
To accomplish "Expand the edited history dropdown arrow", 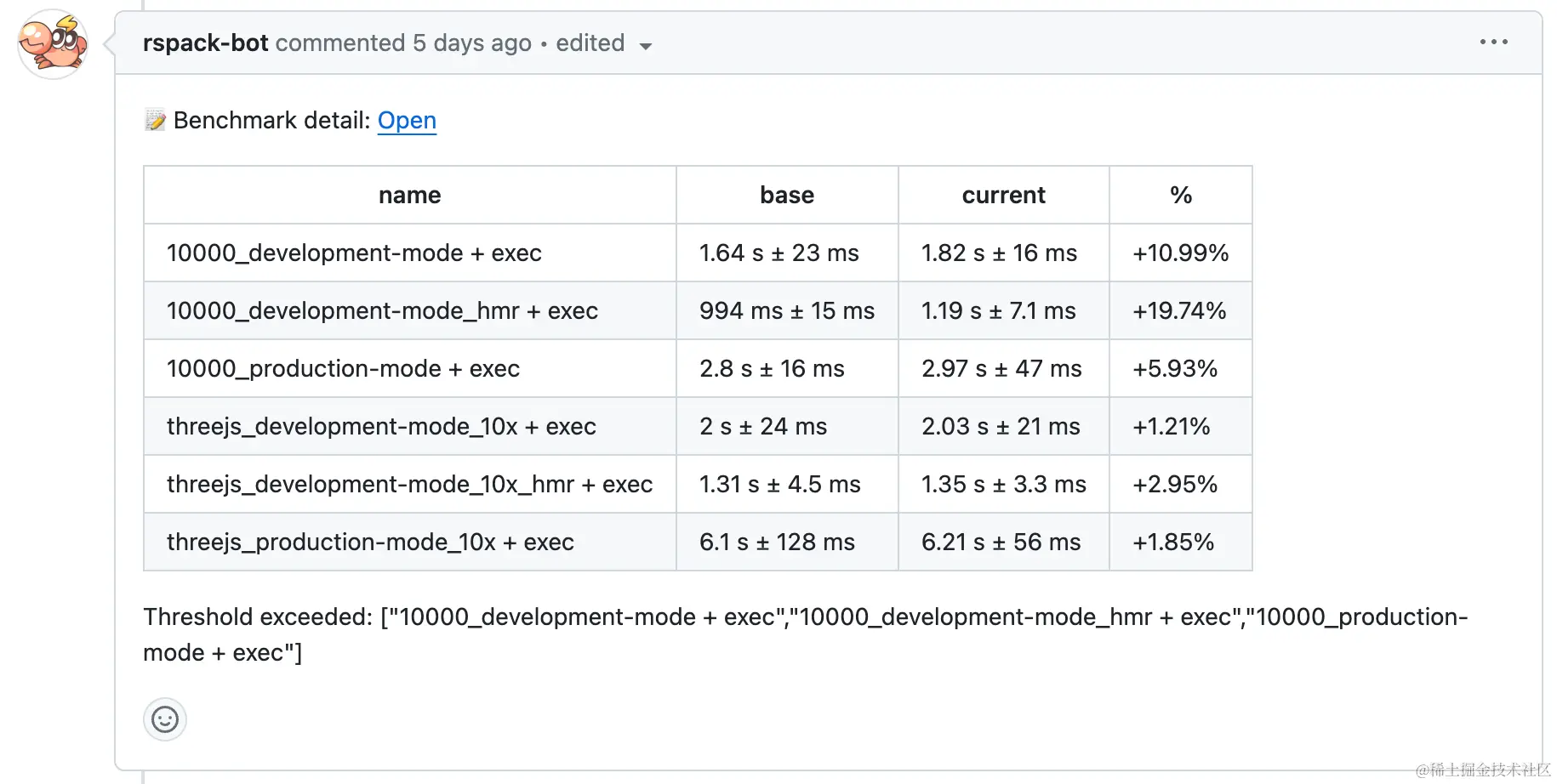I will coord(646,46).
